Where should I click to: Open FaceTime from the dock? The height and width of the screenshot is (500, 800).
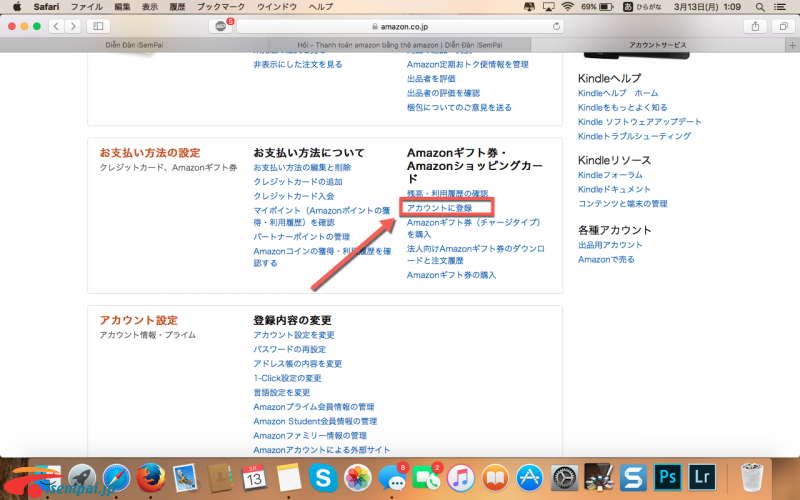tap(426, 478)
